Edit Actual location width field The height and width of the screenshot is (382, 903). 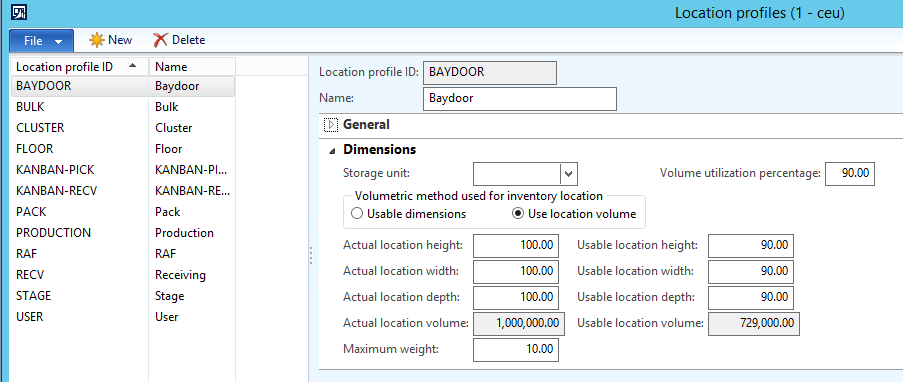(515, 271)
